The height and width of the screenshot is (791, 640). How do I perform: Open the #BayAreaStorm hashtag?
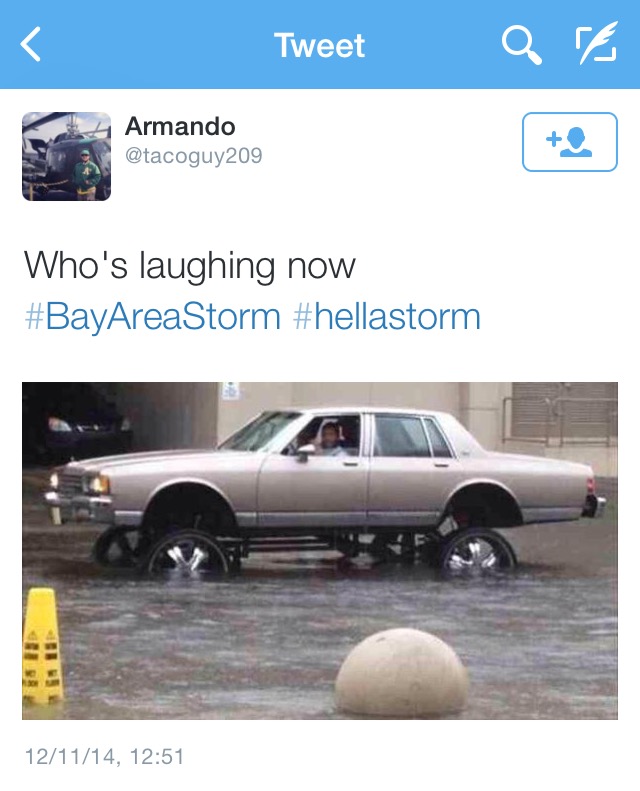tap(152, 317)
